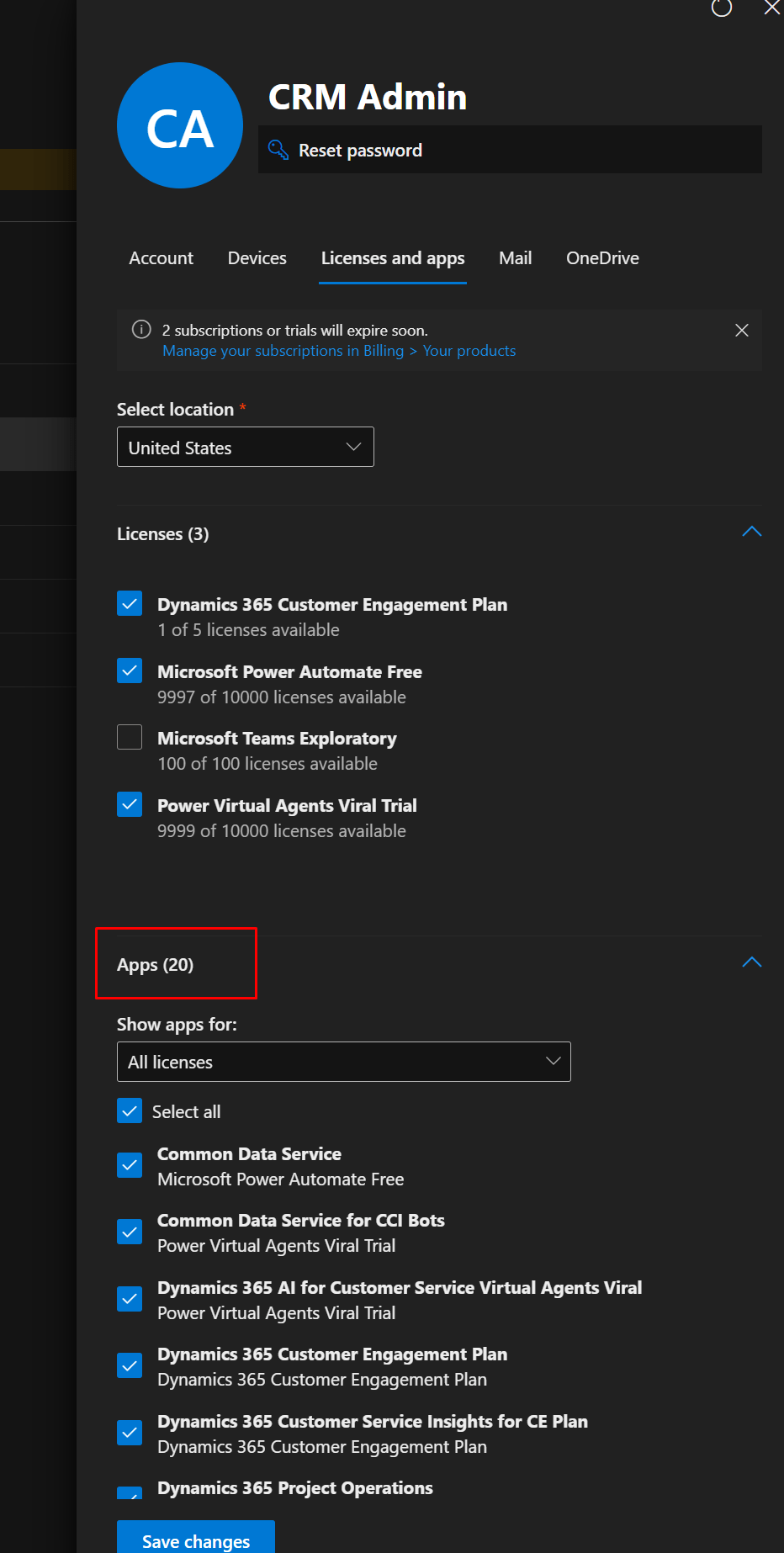Viewport: 784px width, 1553px height.
Task: Click the info icon in subscriptions notice
Action: point(141,329)
